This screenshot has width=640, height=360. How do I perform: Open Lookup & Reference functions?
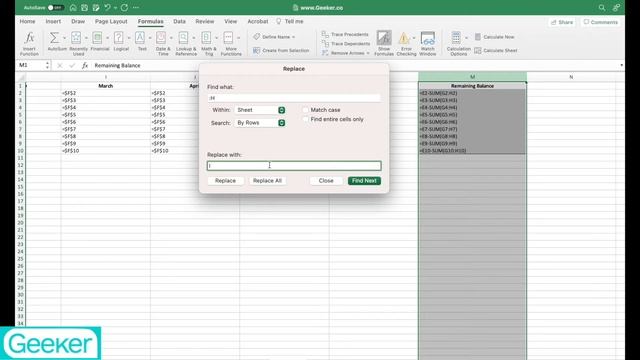click(186, 43)
